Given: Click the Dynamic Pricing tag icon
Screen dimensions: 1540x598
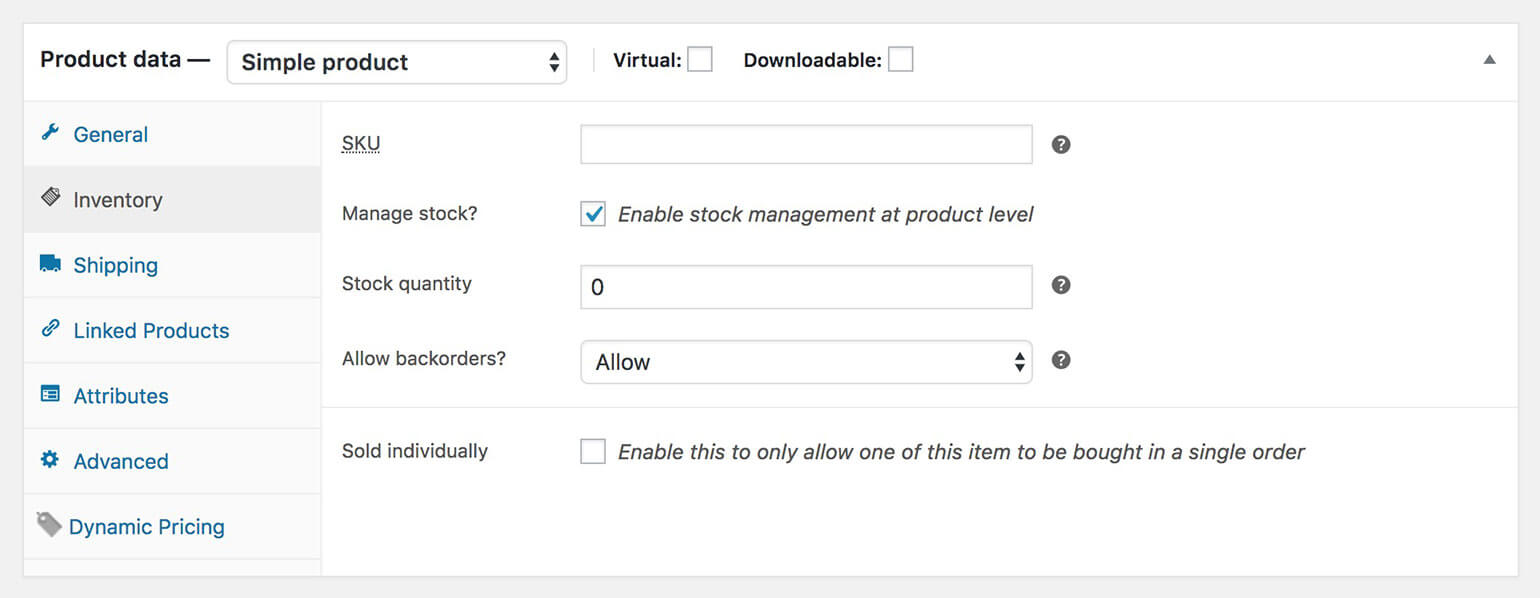Looking at the screenshot, I should (x=48, y=523).
